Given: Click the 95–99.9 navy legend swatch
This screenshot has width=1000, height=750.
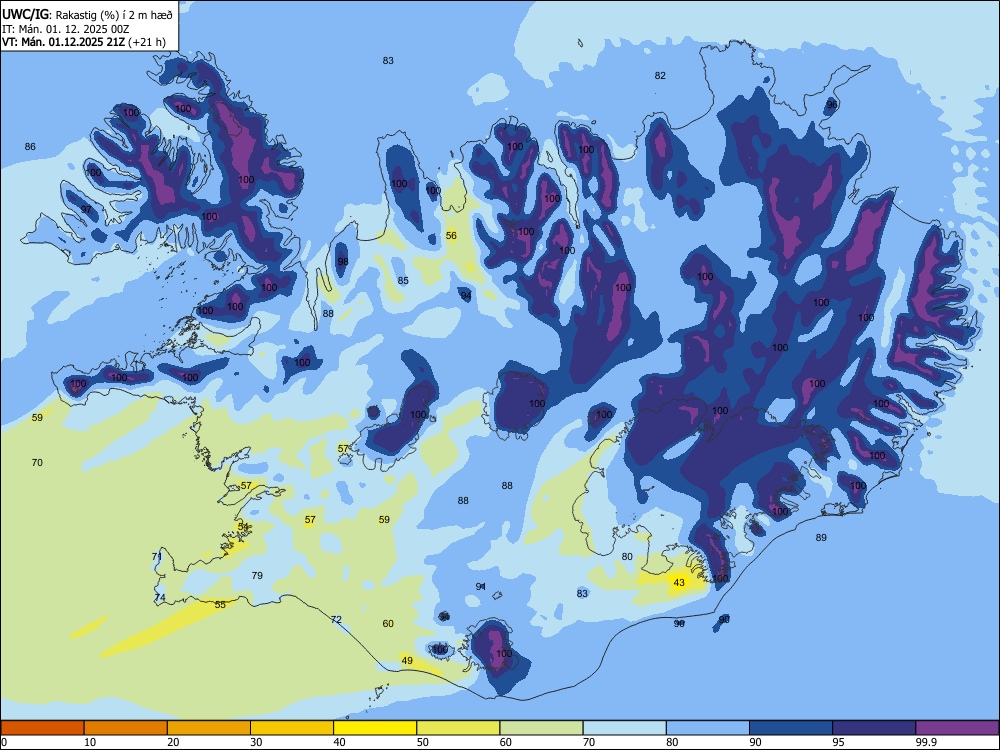Looking at the screenshot, I should [874, 728].
